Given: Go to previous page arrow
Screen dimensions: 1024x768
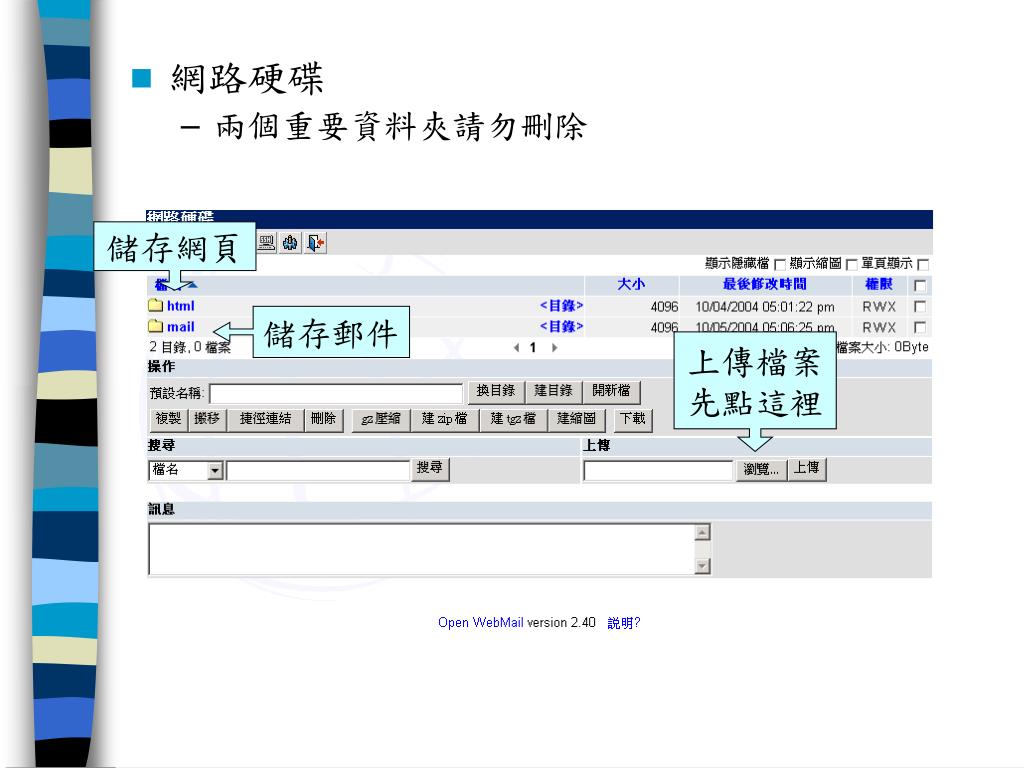Looking at the screenshot, I should point(517,347).
